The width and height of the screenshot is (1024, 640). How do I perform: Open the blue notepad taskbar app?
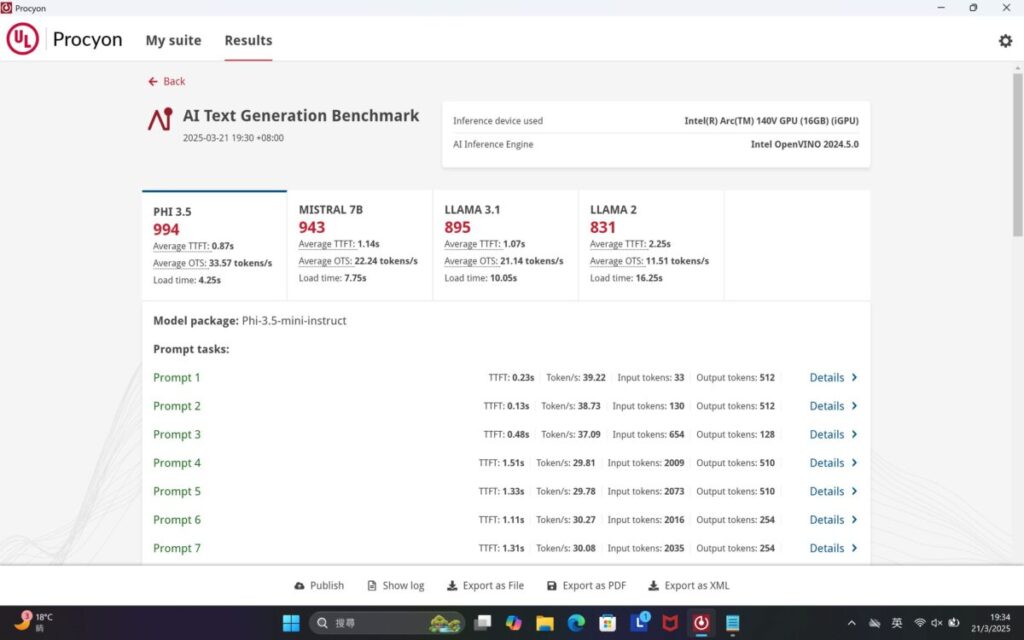733,623
